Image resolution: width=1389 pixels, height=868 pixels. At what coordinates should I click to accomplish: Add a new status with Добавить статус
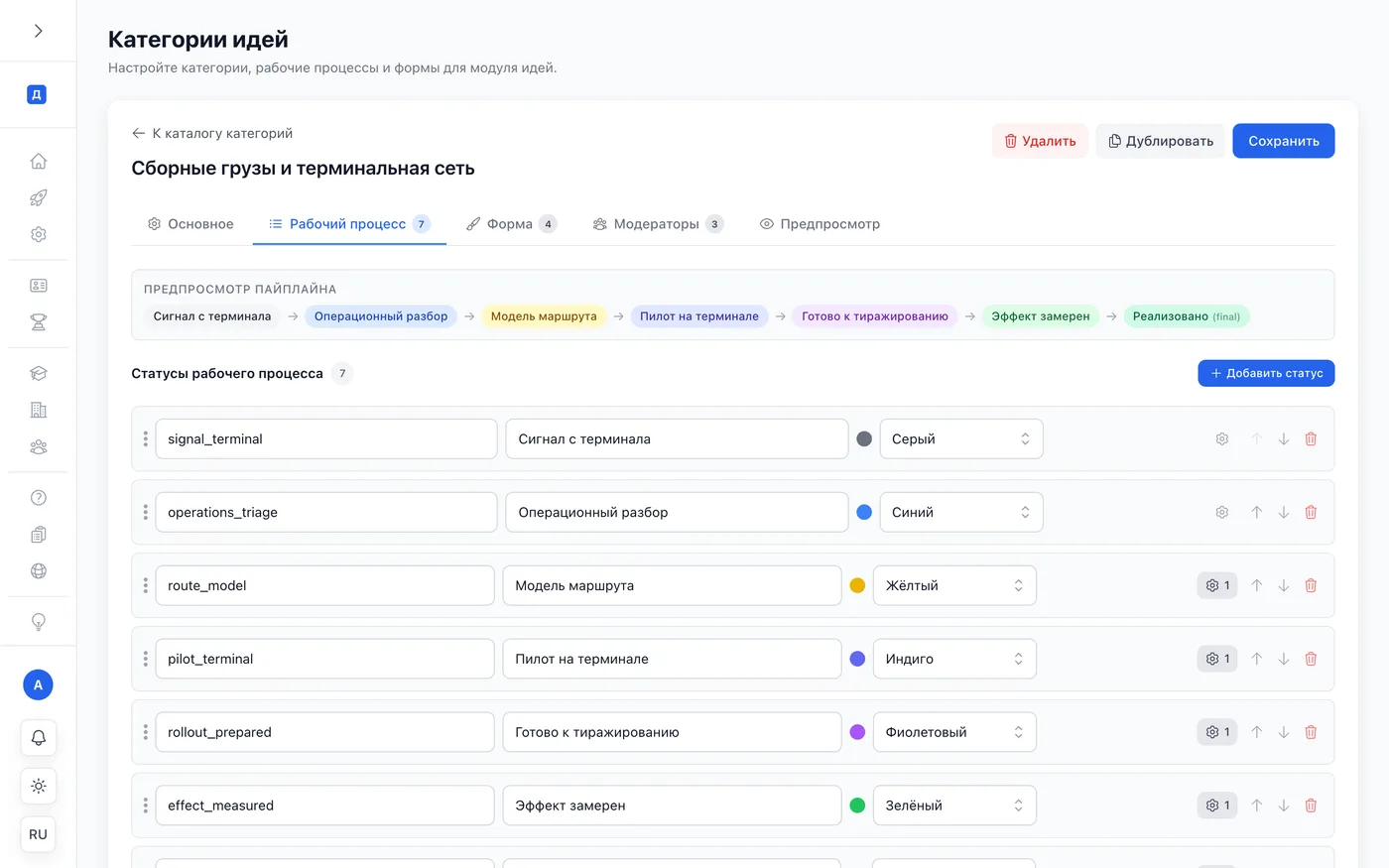(1266, 373)
